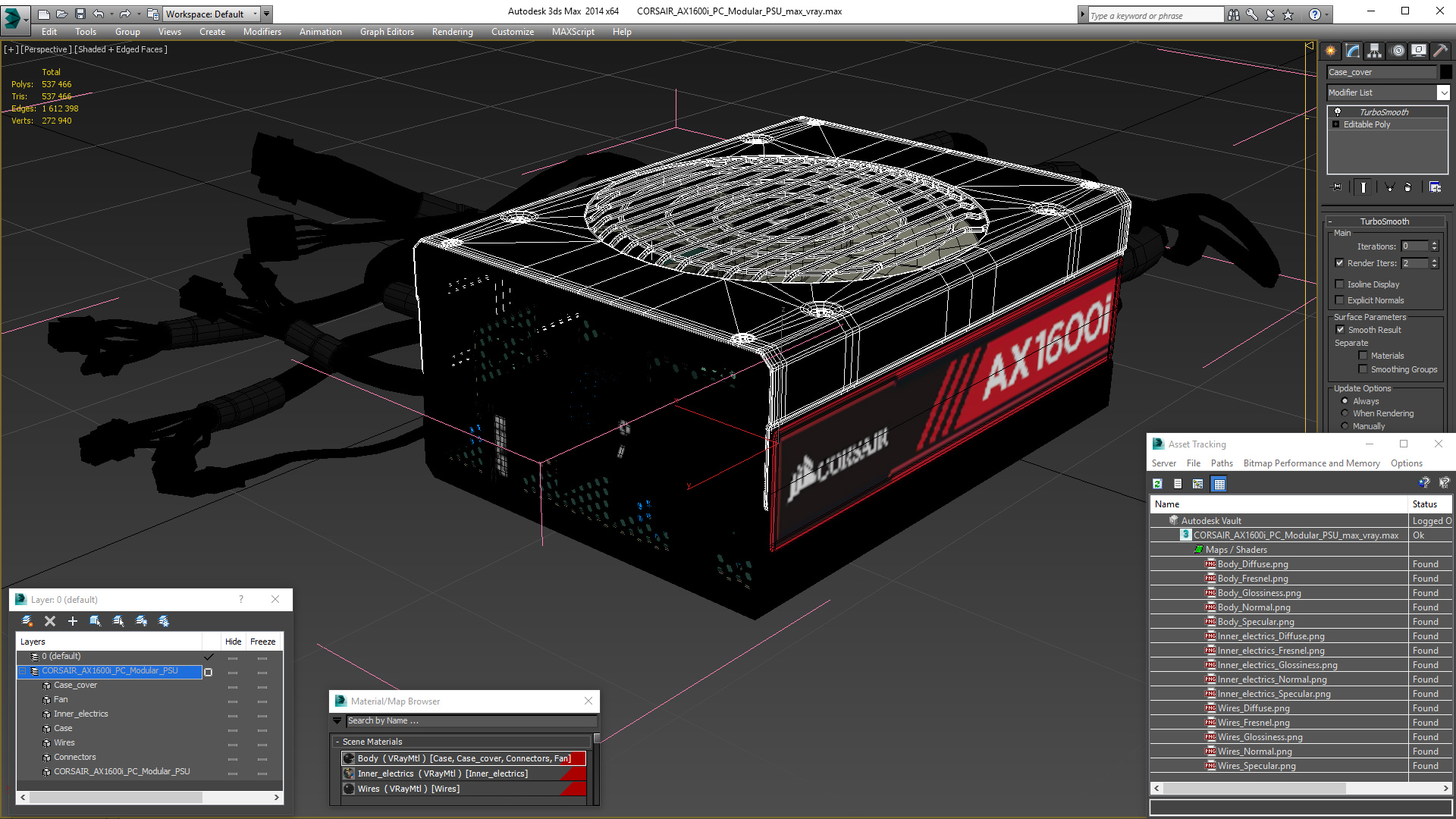The width and height of the screenshot is (1456, 819).
Task: Add selected objects to layer plus icon
Action: 73,621
